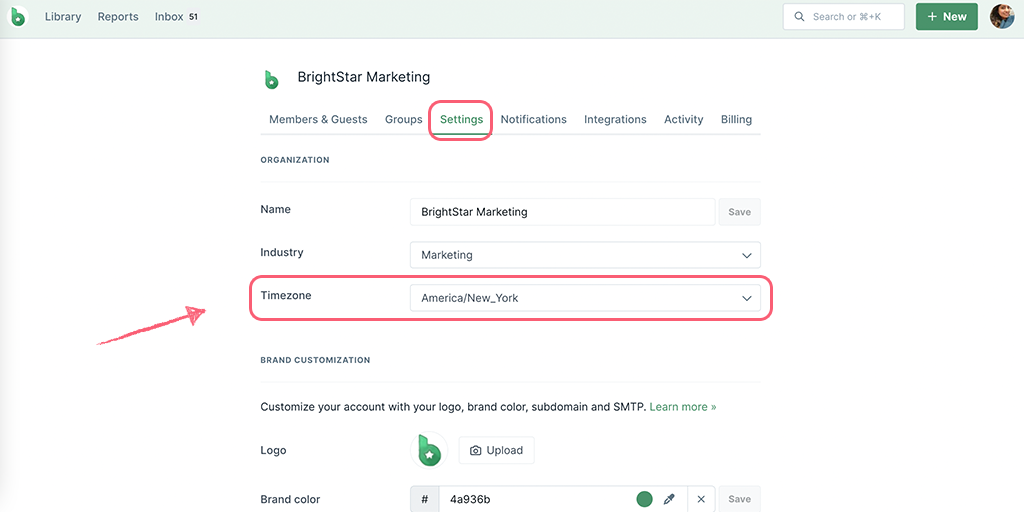
Task: Click the Timezone field label
Action: 286,295
